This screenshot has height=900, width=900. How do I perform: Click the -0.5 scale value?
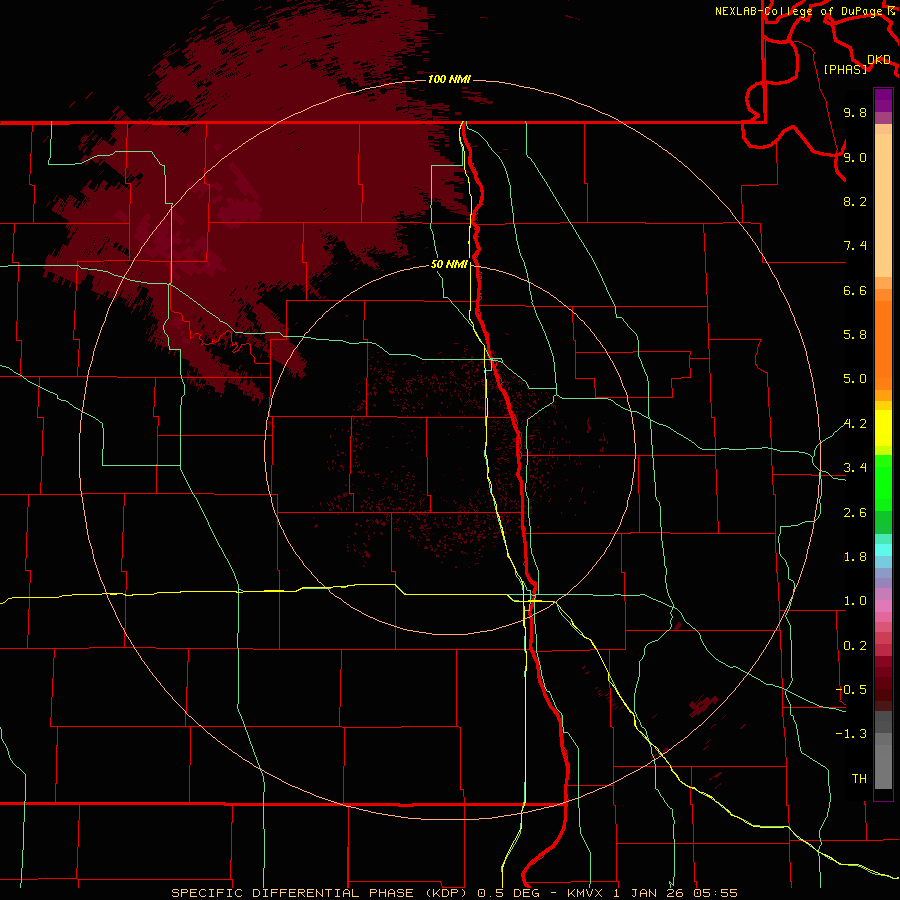pyautogui.click(x=851, y=690)
